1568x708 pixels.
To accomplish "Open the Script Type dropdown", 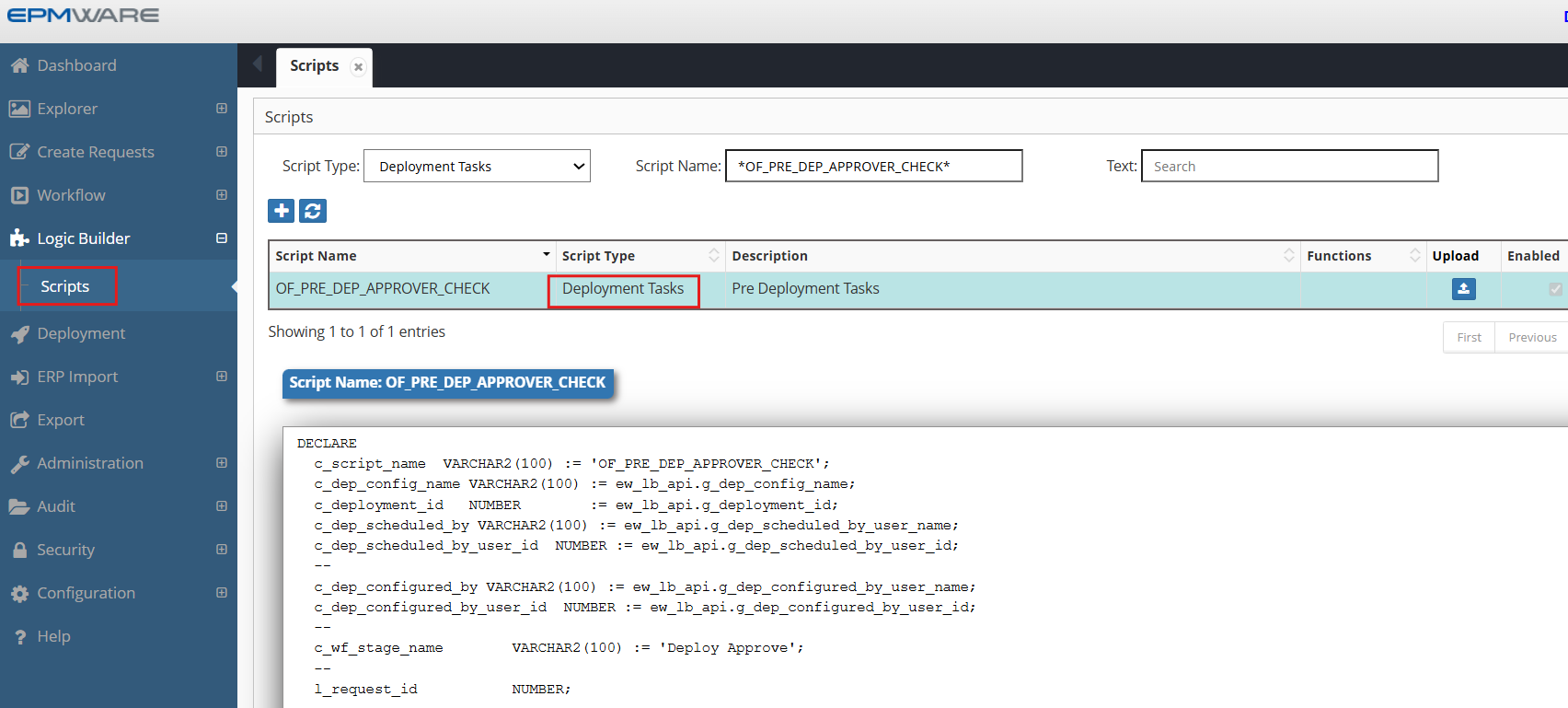I will [477, 167].
